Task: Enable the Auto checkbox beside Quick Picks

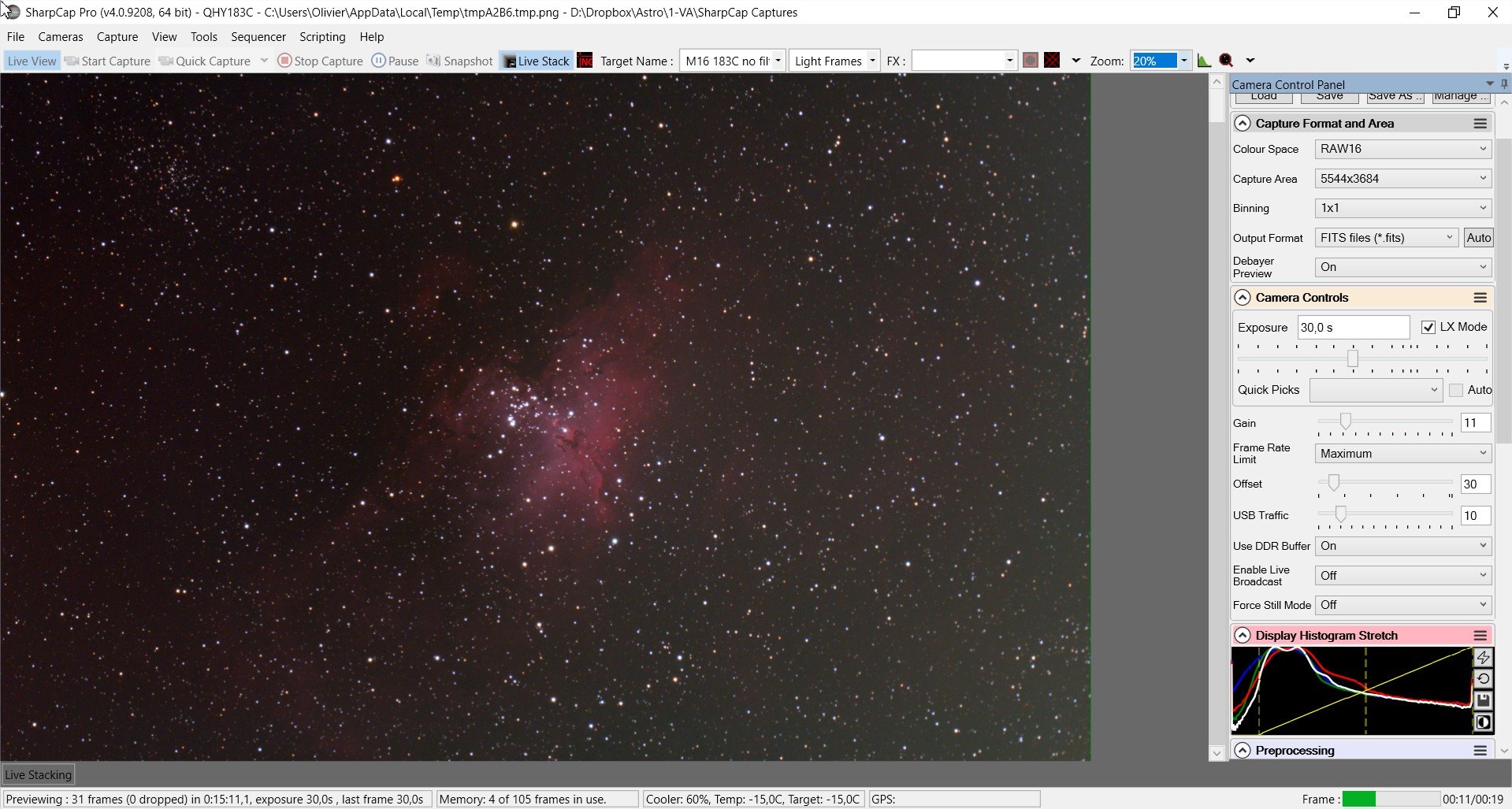Action: tap(1456, 390)
